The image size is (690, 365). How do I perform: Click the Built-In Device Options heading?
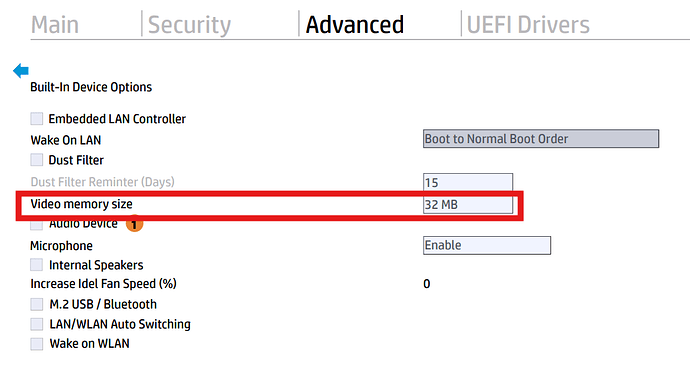(x=91, y=87)
